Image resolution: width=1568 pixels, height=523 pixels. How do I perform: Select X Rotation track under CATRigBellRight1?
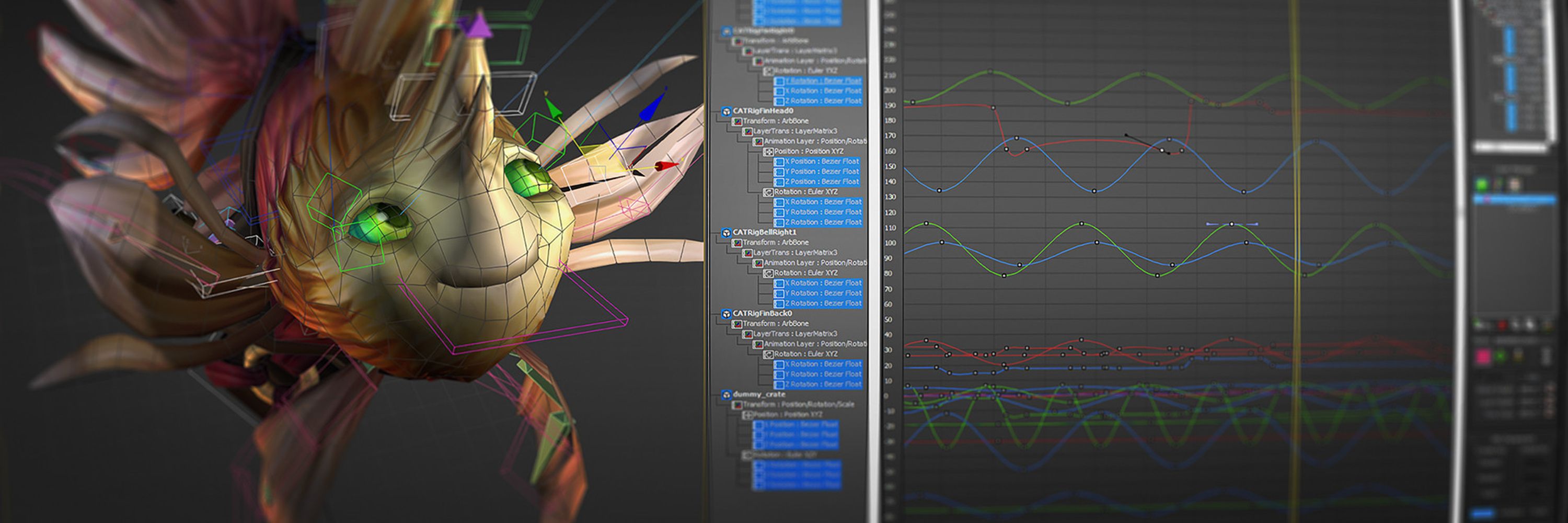(818, 283)
